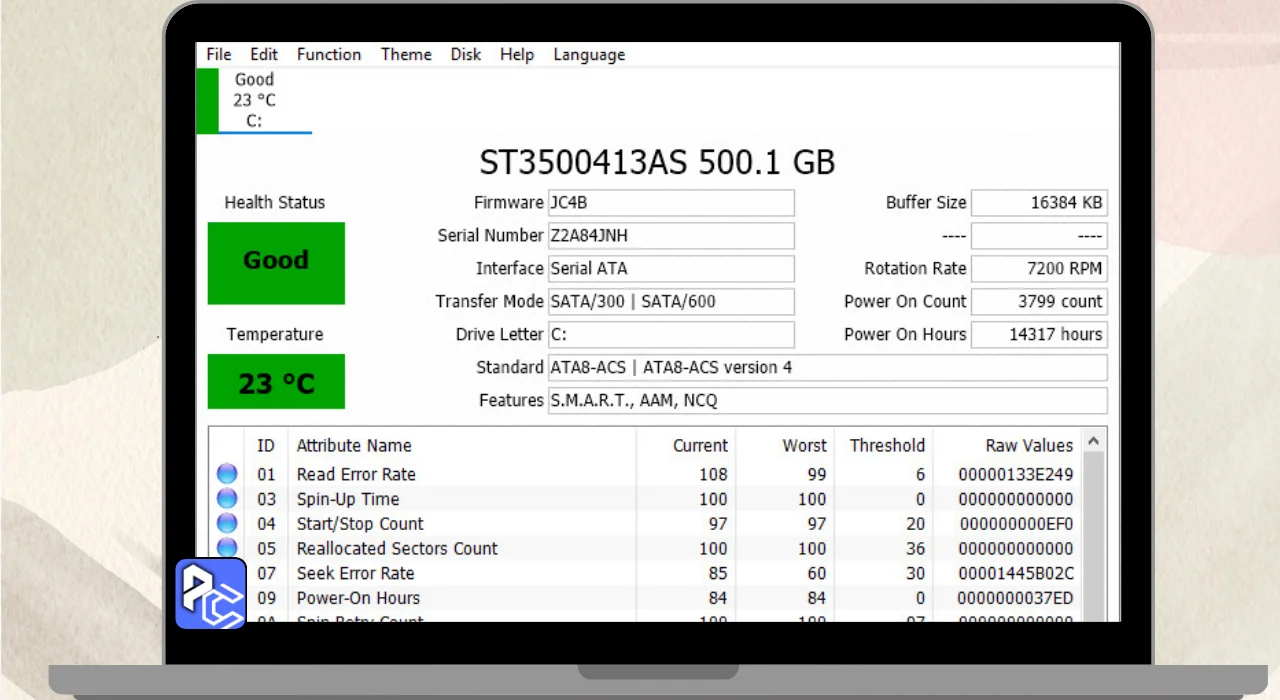Click the Read Error Rate status orb
Screen dimensions: 1280x700
click(227, 474)
